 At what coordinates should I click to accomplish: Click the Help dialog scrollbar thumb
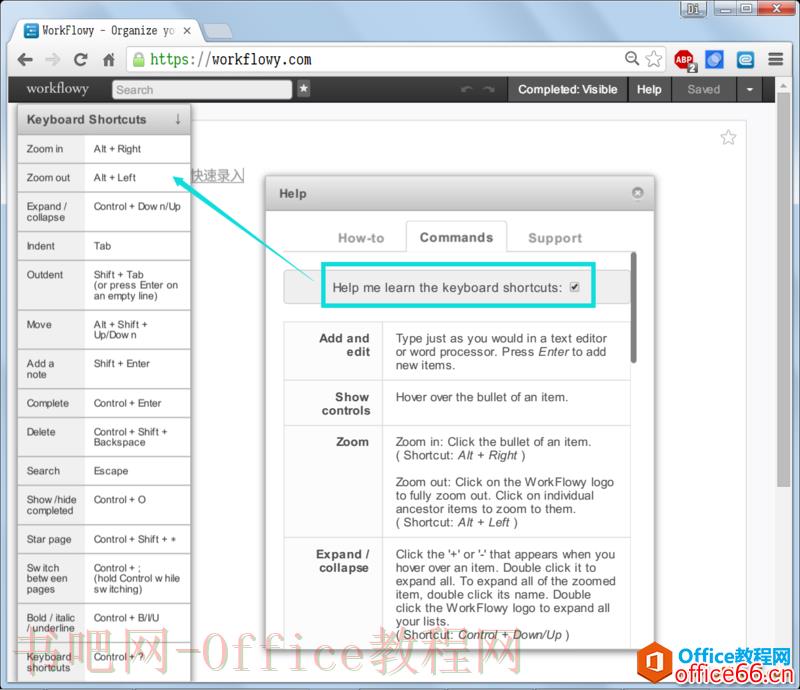coord(633,307)
